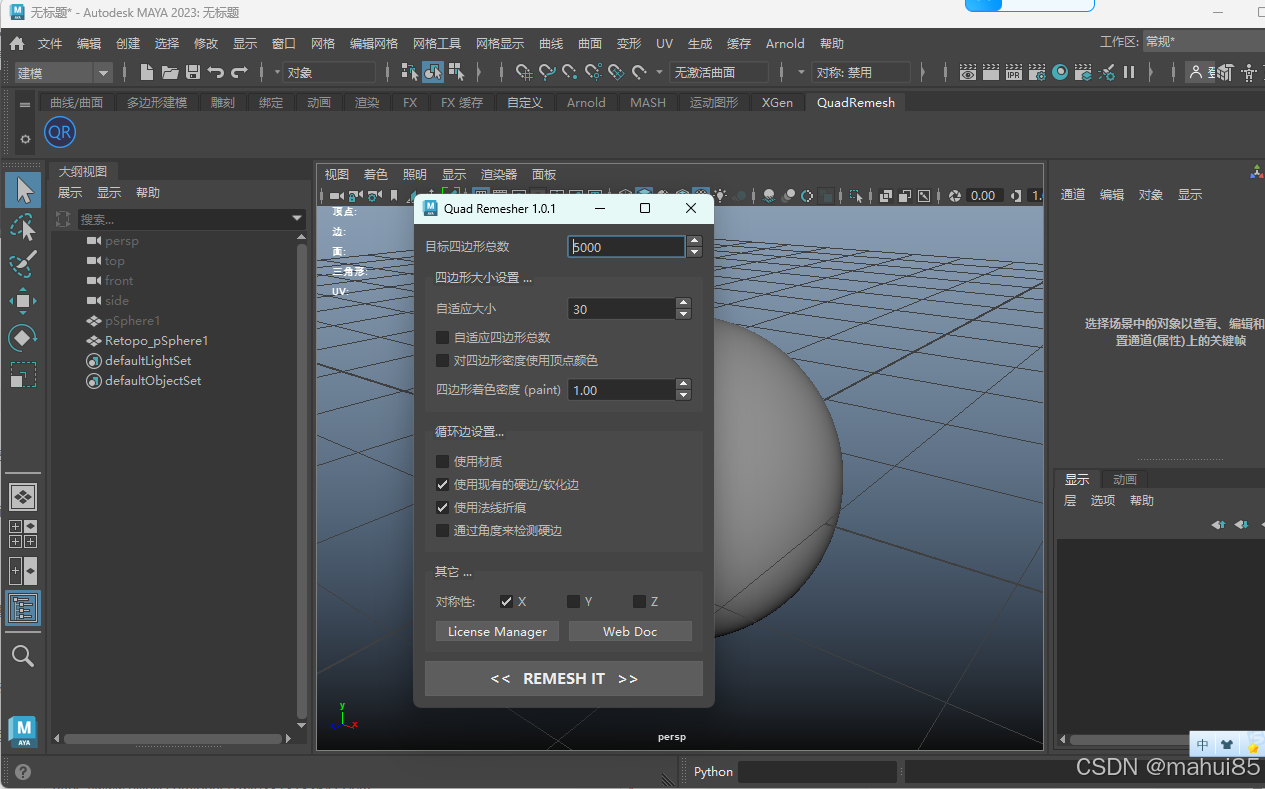Uncheck 使用法线折痕 checkbox
The image size is (1265, 789).
coord(443,507)
